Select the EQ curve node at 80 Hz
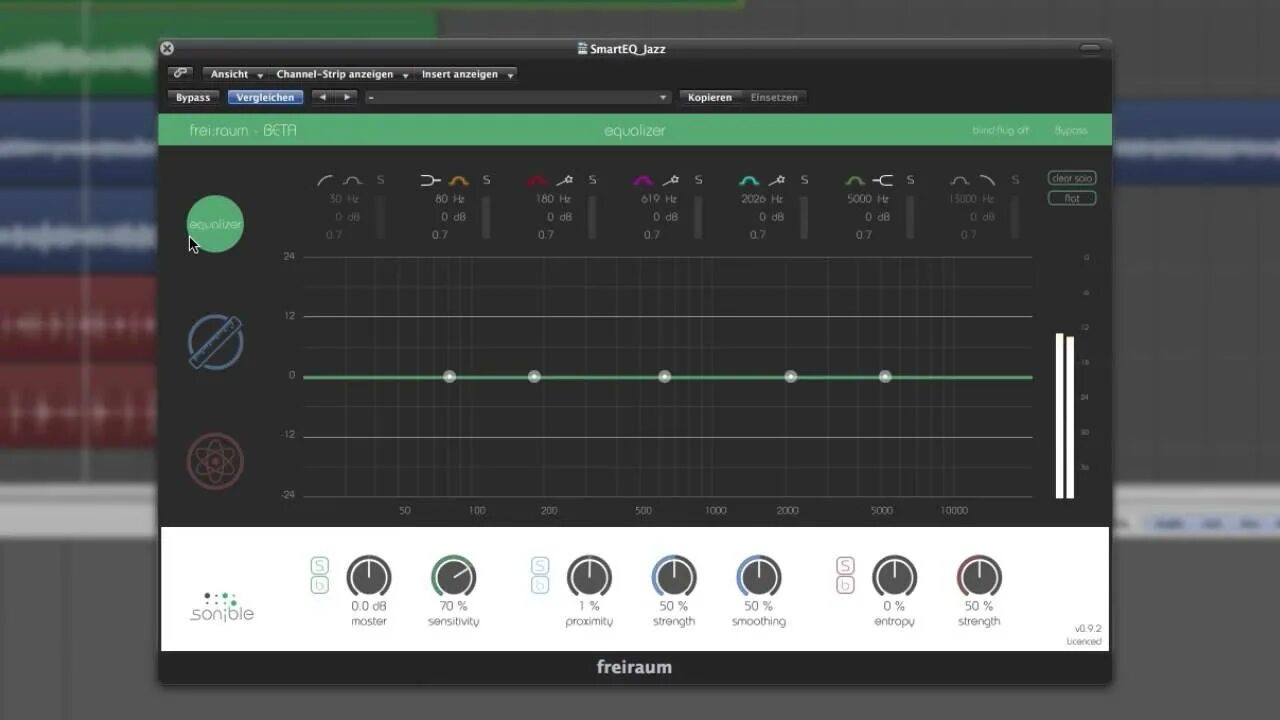Viewport: 1280px width, 720px height. pos(449,377)
